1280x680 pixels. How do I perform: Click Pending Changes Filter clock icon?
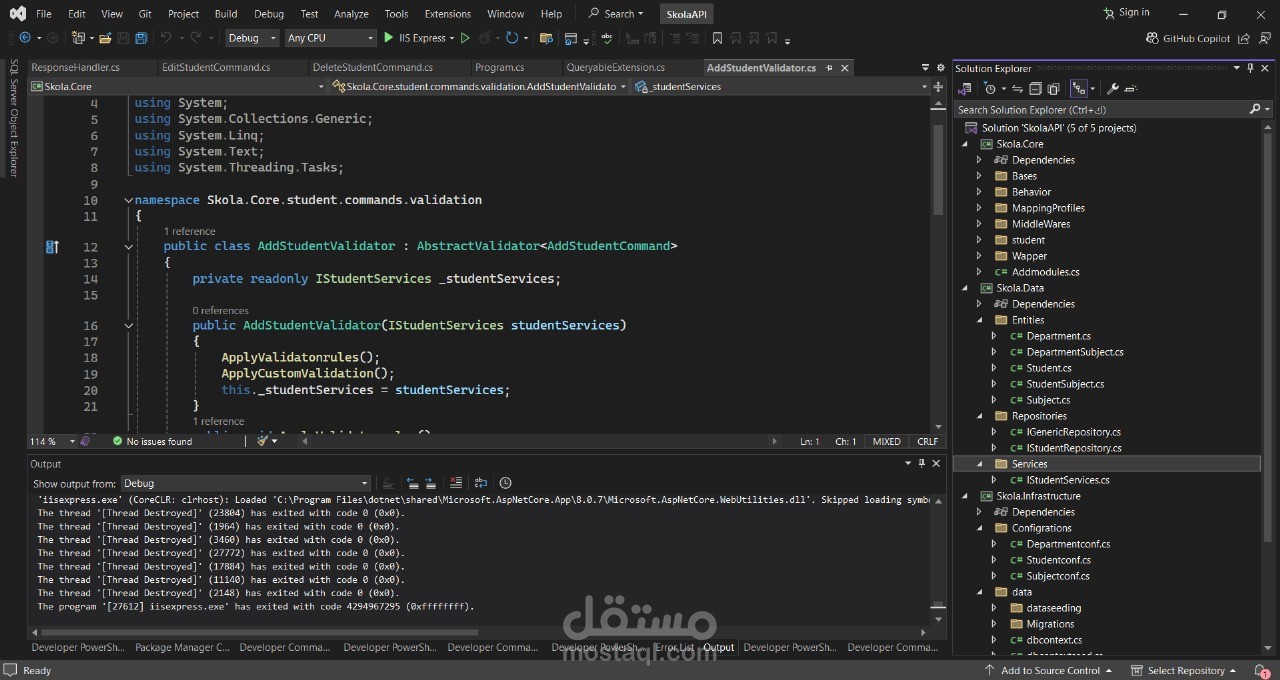(x=990, y=88)
